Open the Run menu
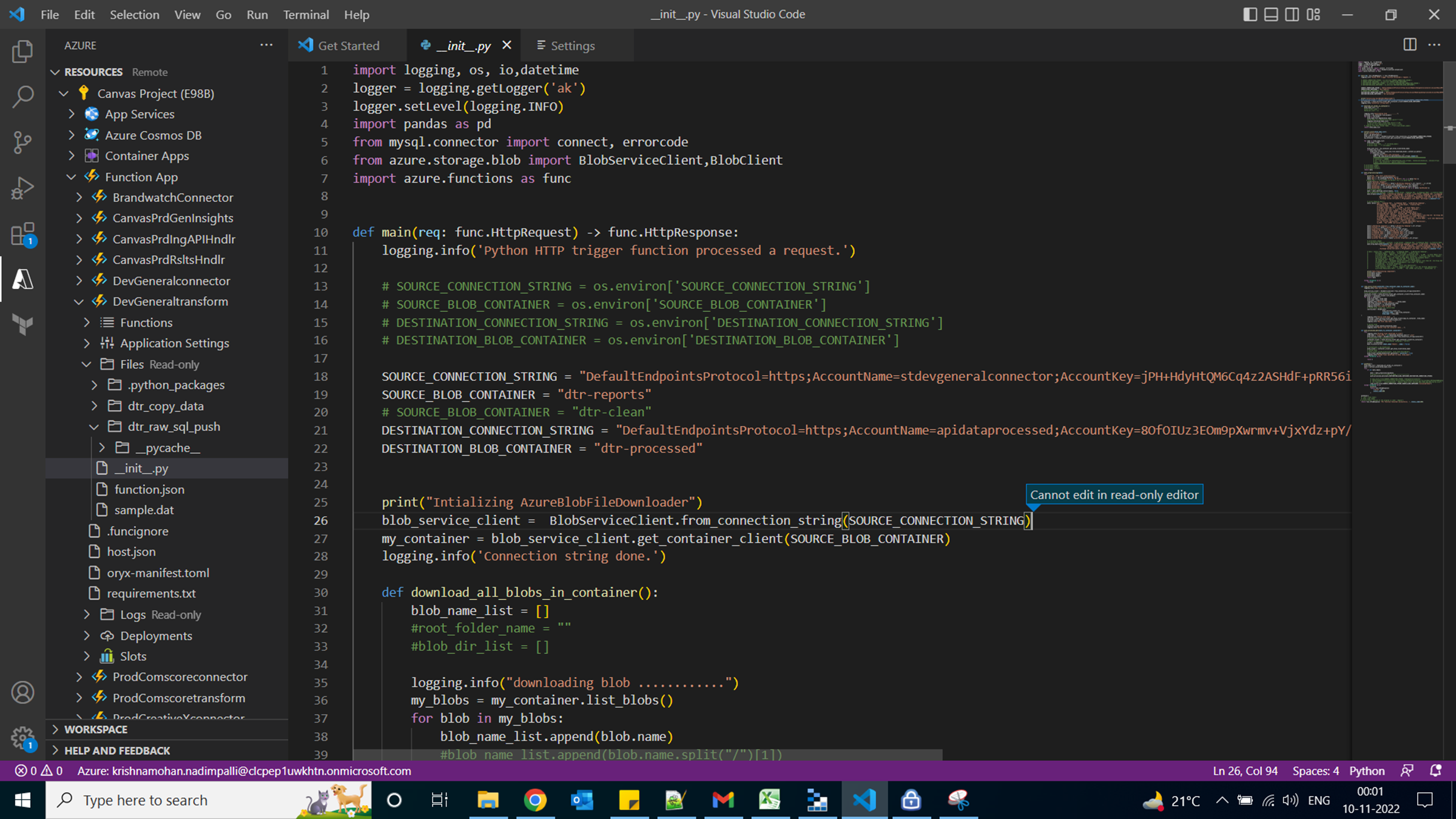Viewport: 1456px width, 819px height. (257, 14)
